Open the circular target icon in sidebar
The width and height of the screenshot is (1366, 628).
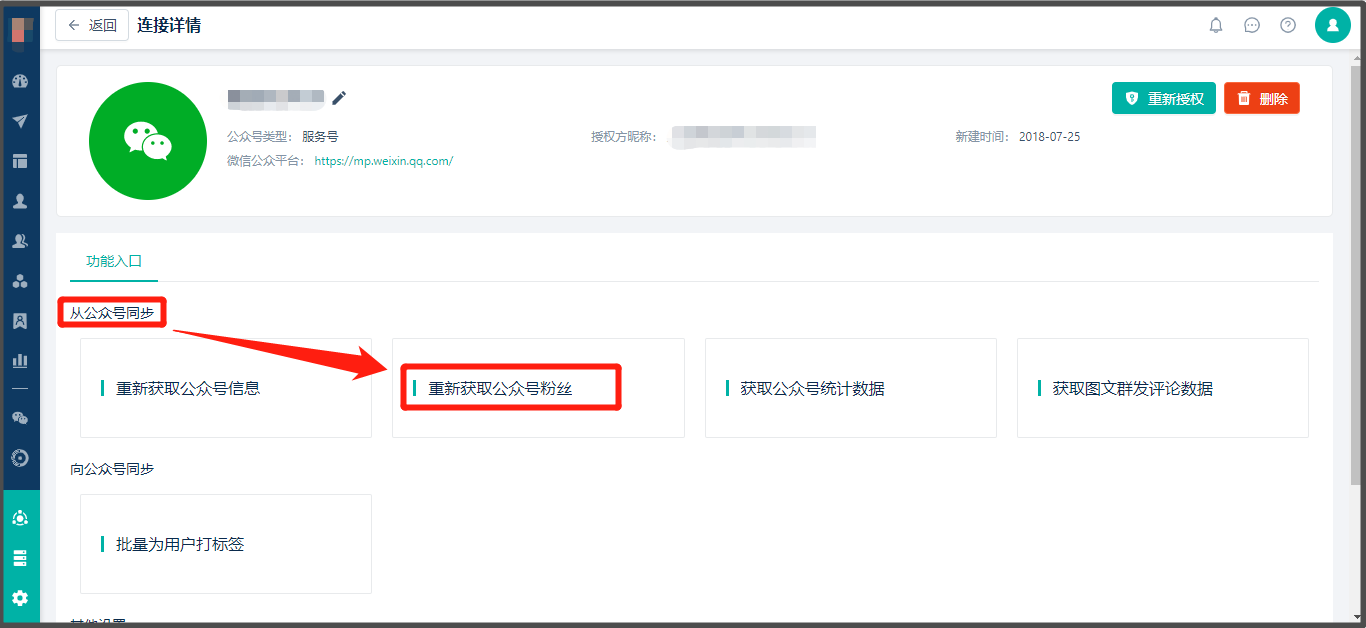coord(19,458)
